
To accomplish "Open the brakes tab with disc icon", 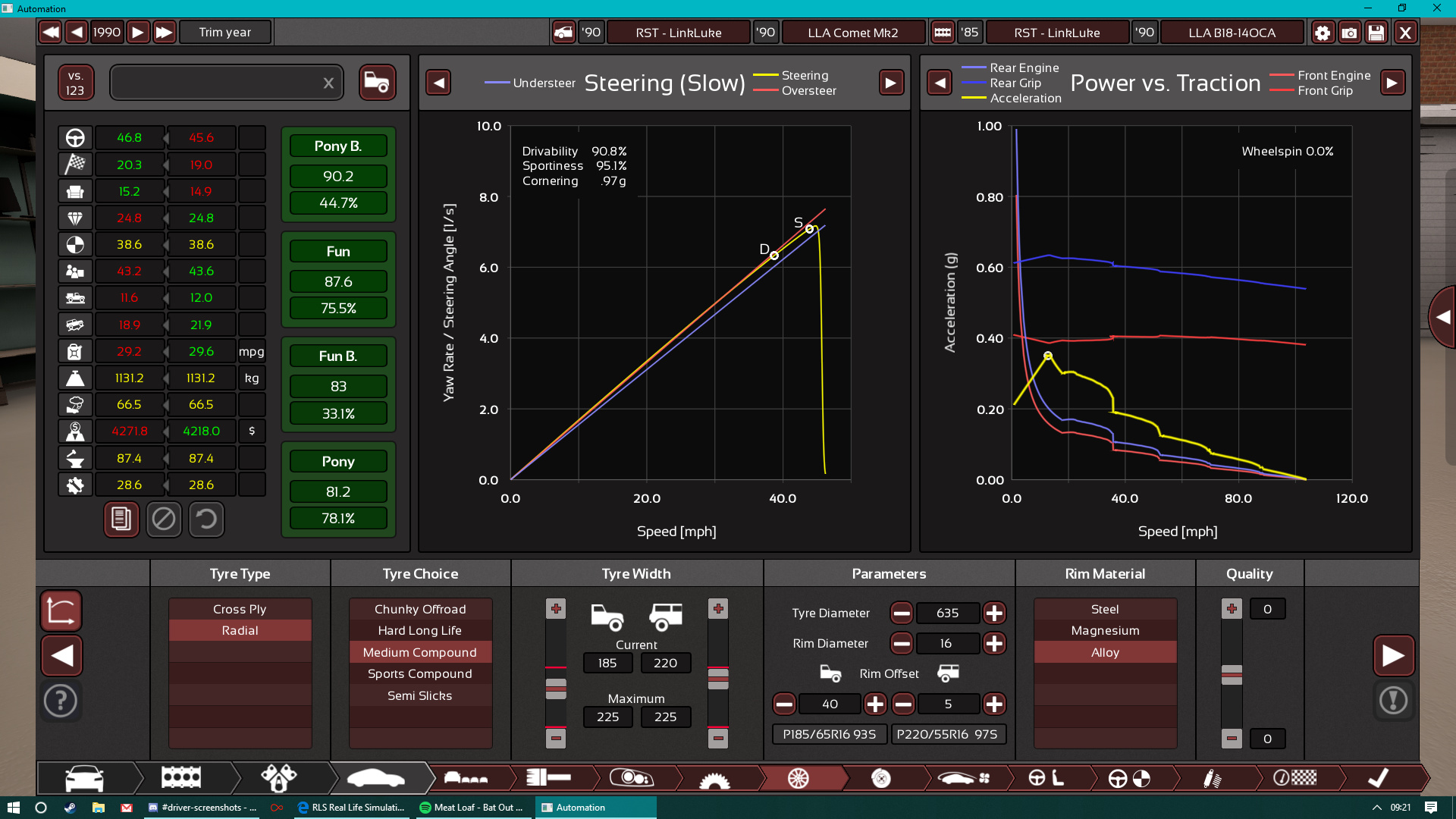I will pyautogui.click(x=880, y=778).
